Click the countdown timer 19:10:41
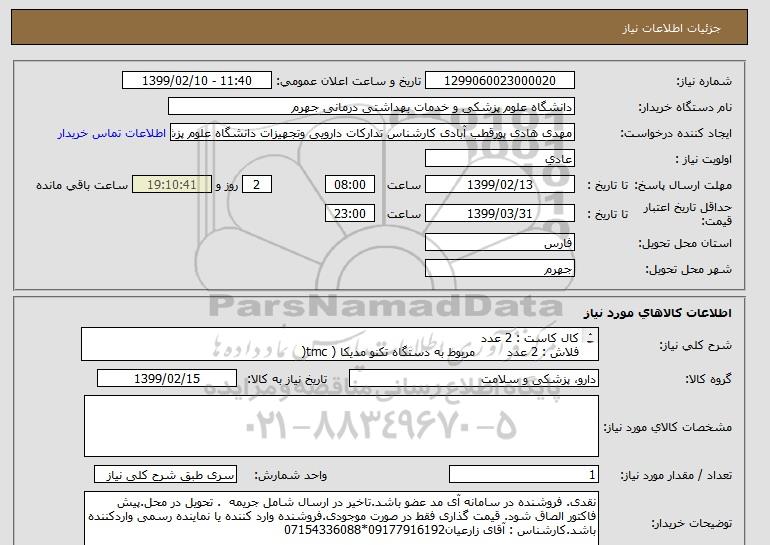Image resolution: width=770 pixels, height=545 pixels. pos(171,185)
